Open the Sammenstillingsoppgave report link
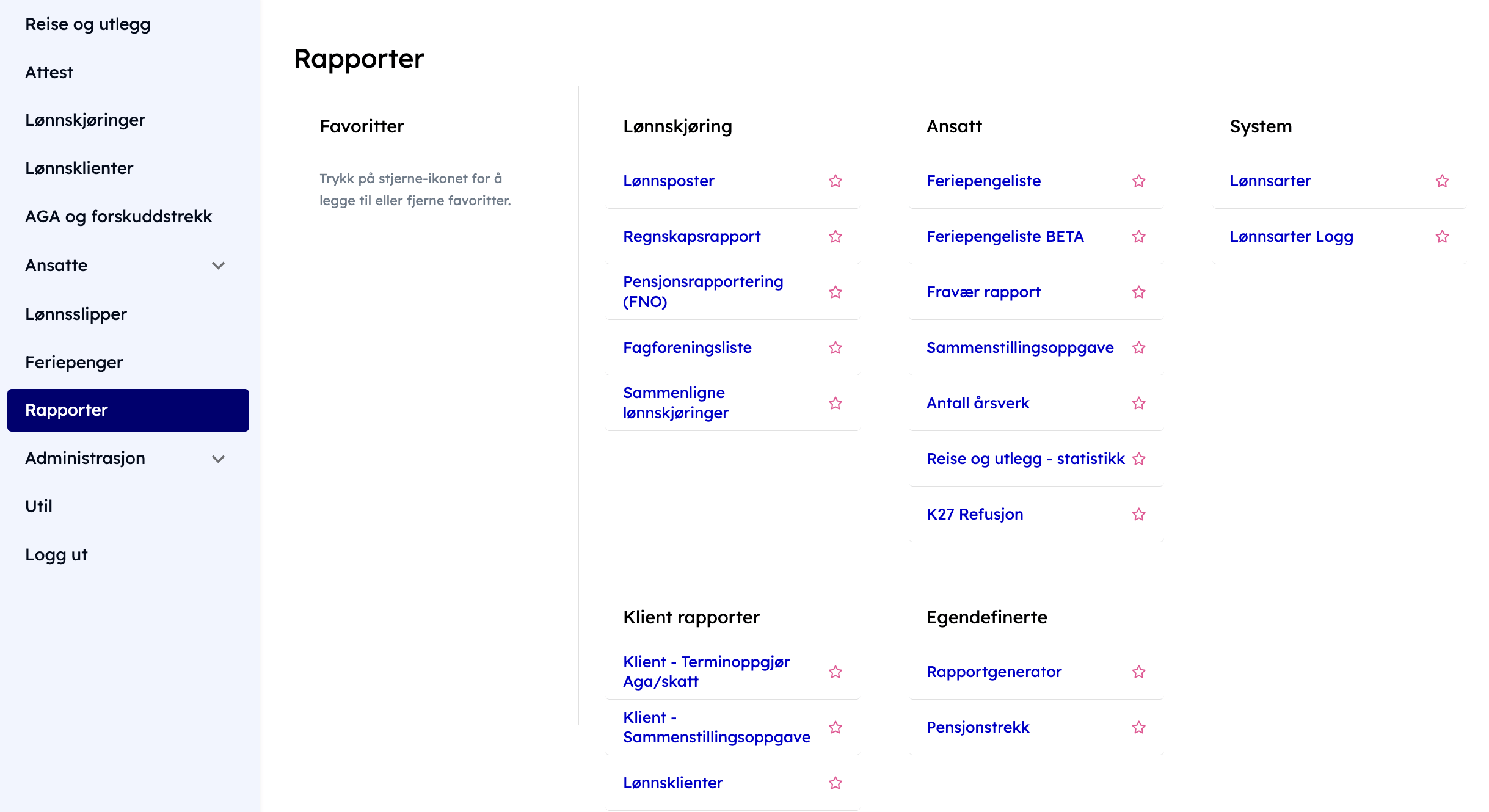The image size is (1489, 812). 1019,348
